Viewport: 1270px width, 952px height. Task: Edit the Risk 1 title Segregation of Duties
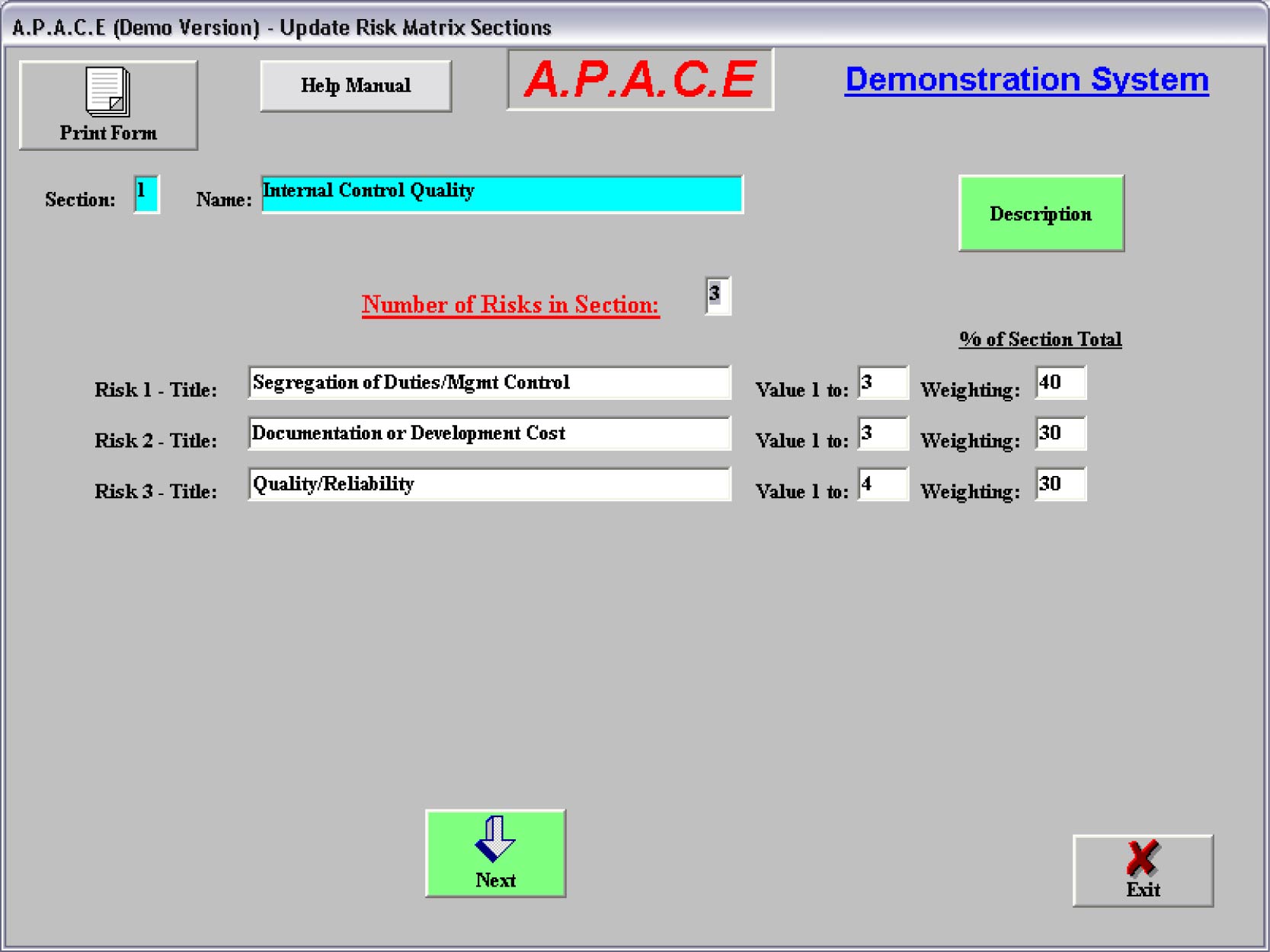click(488, 383)
